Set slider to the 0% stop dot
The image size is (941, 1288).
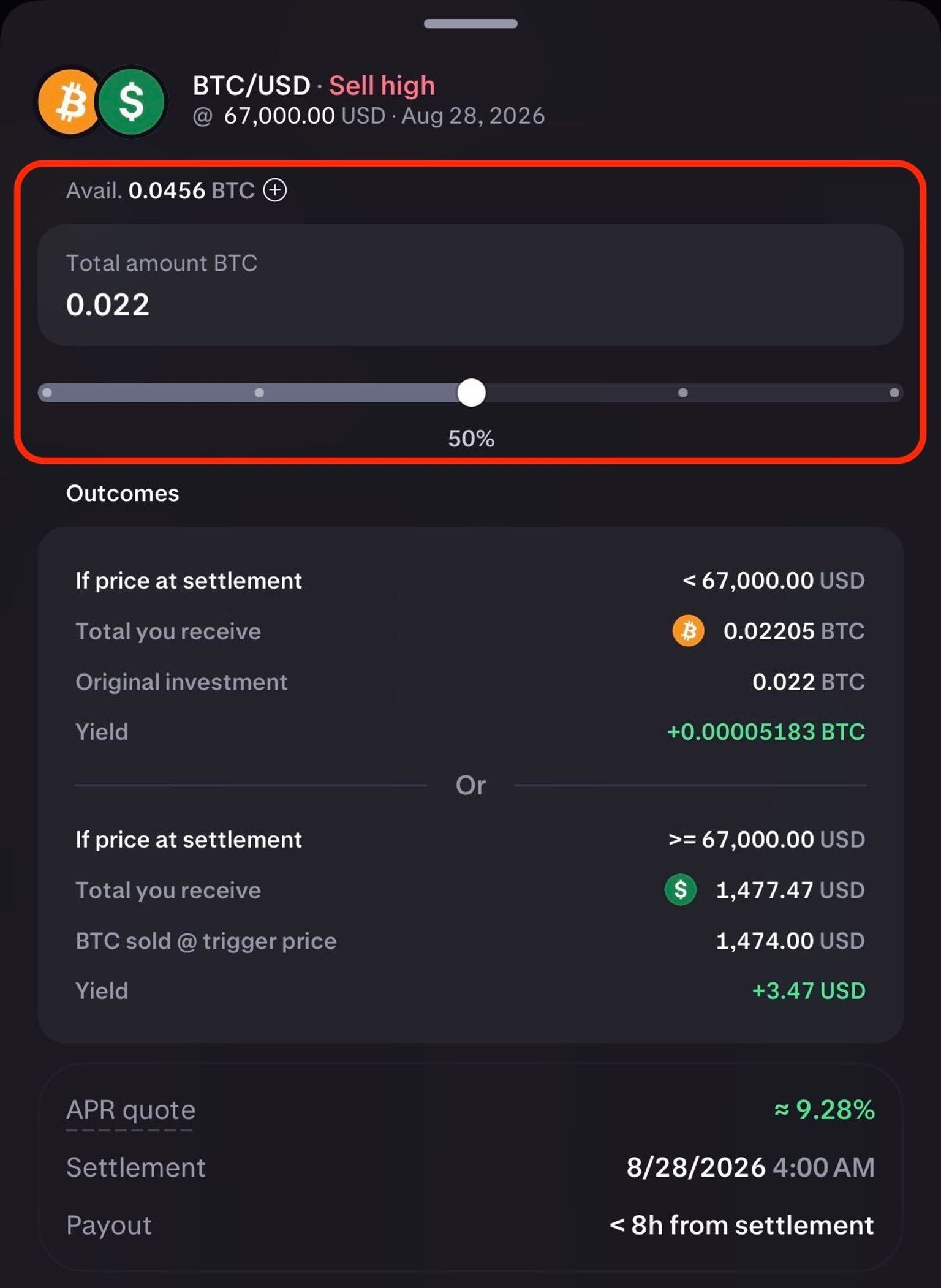coord(47,393)
